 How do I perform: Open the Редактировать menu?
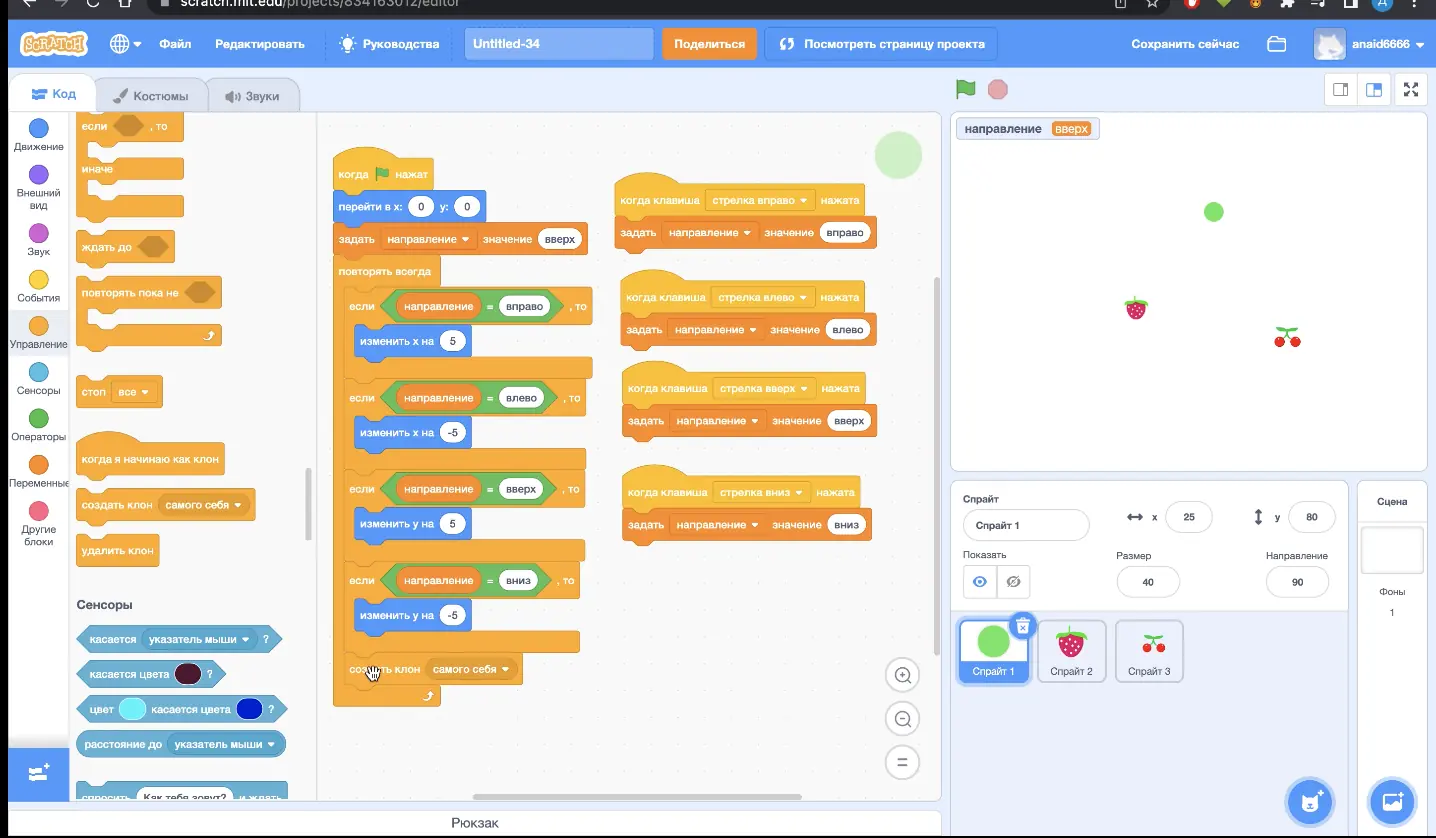click(260, 44)
